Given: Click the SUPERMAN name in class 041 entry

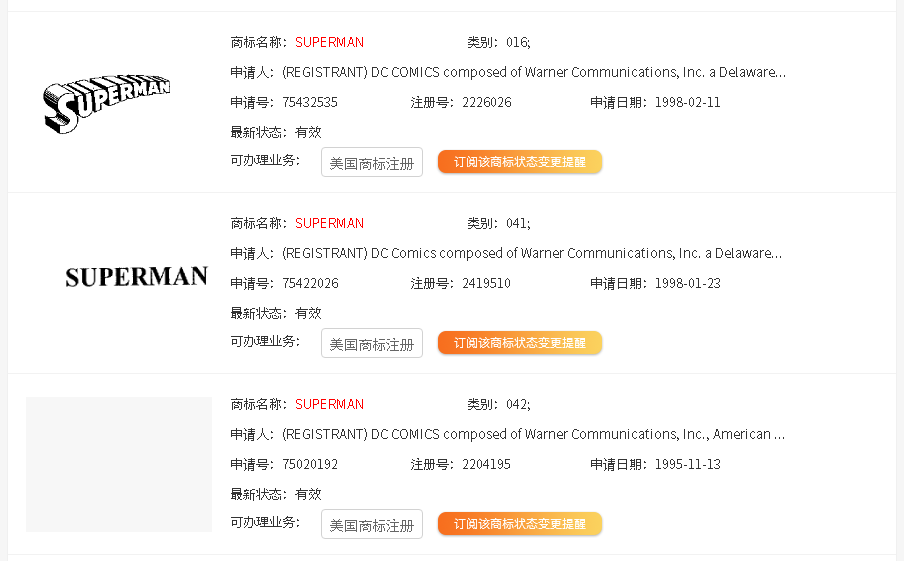Looking at the screenshot, I should tap(329, 223).
